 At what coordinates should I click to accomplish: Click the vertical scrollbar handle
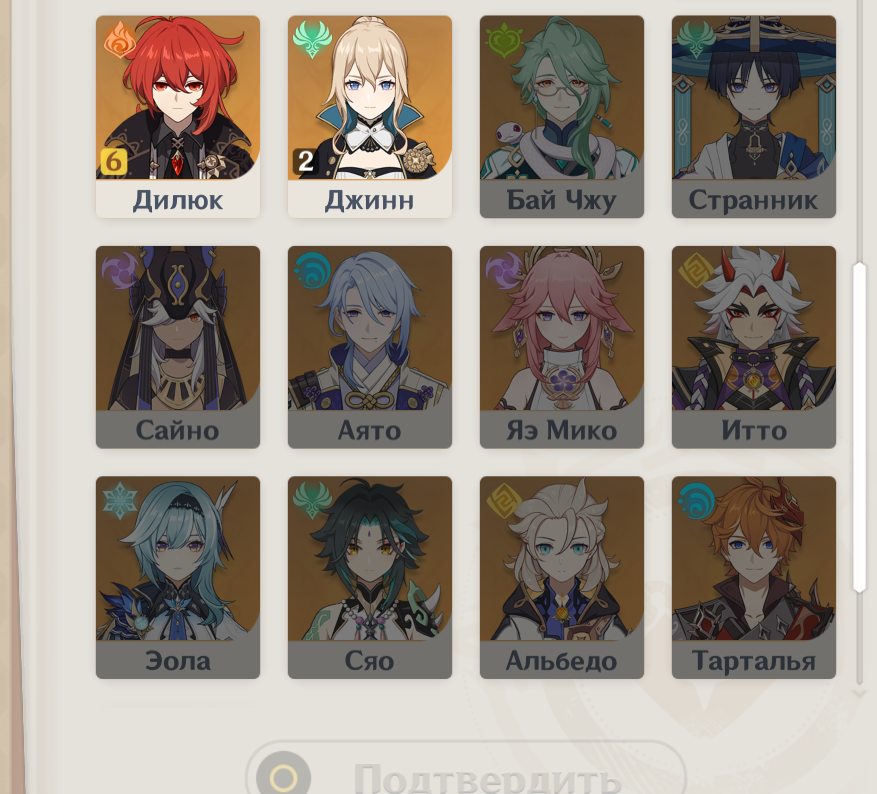[x=859, y=427]
